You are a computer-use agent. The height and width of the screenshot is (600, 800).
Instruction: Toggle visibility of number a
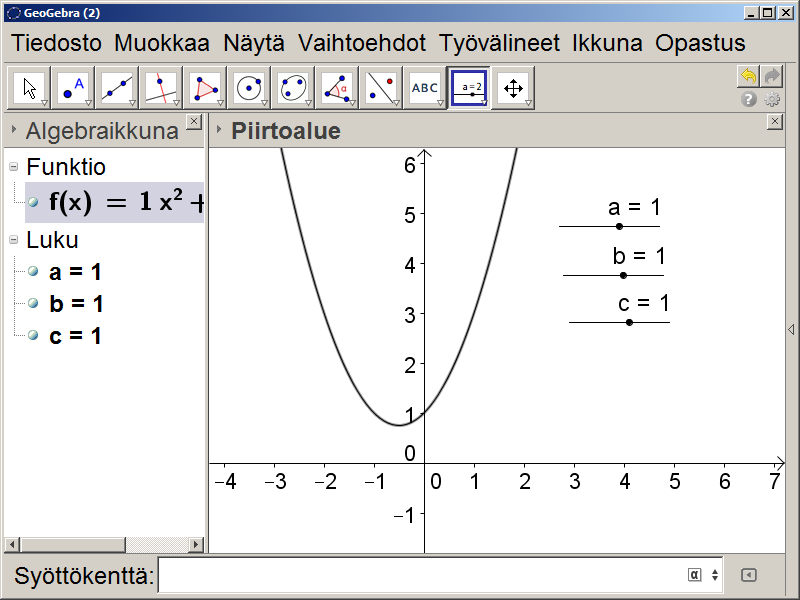click(x=33, y=271)
